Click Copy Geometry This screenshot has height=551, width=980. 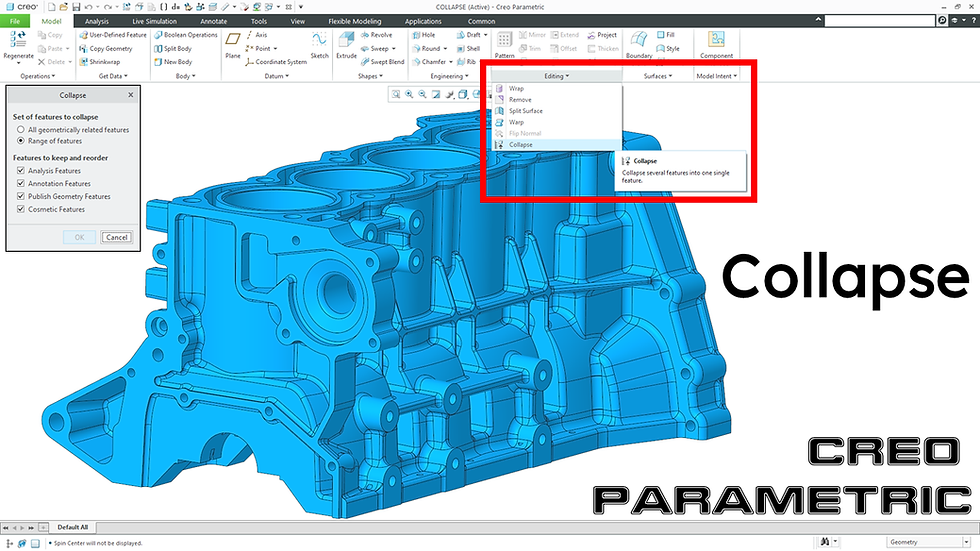point(106,49)
